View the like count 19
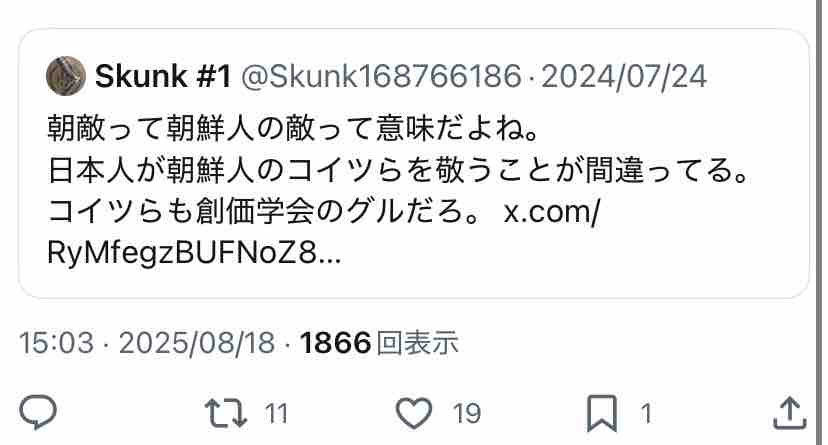The image size is (828, 445). point(467,413)
